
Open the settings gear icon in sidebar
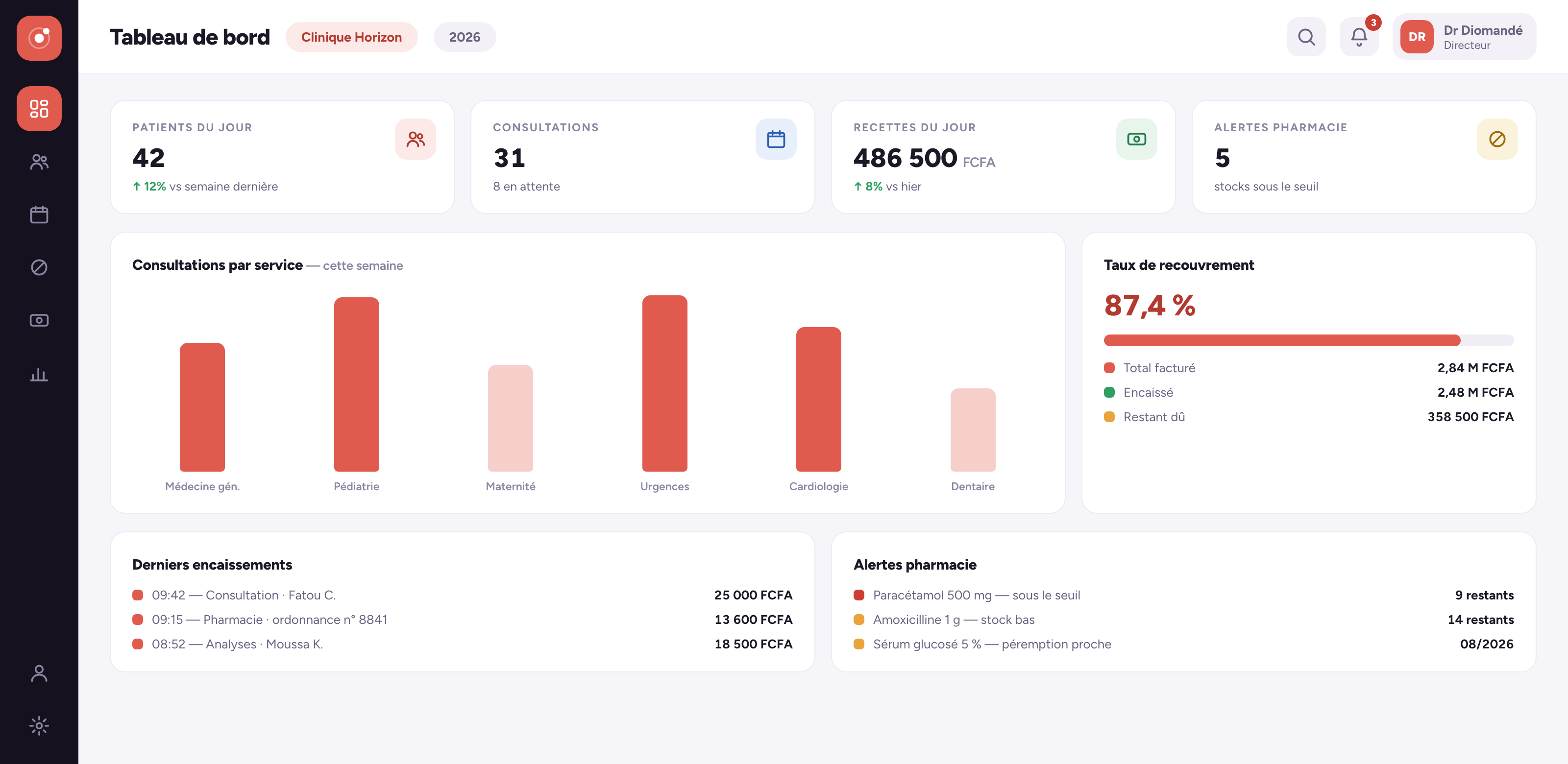click(39, 726)
